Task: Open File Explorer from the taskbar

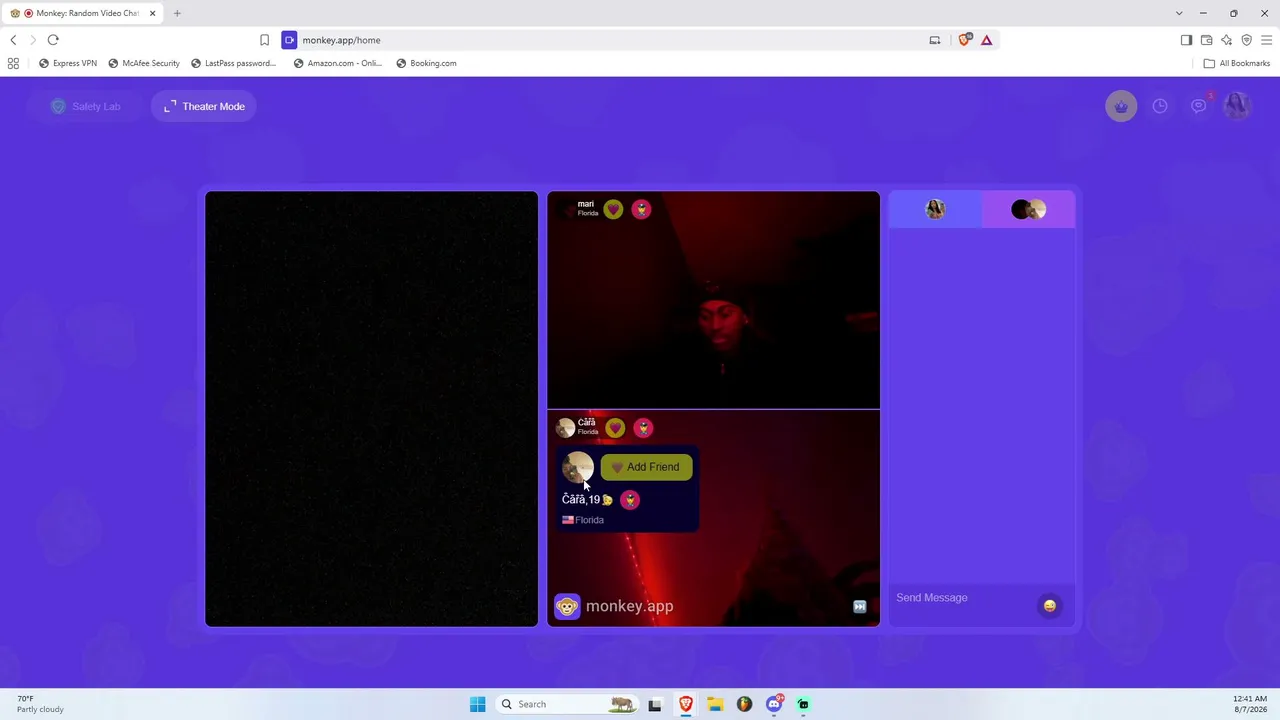Action: coord(715,704)
